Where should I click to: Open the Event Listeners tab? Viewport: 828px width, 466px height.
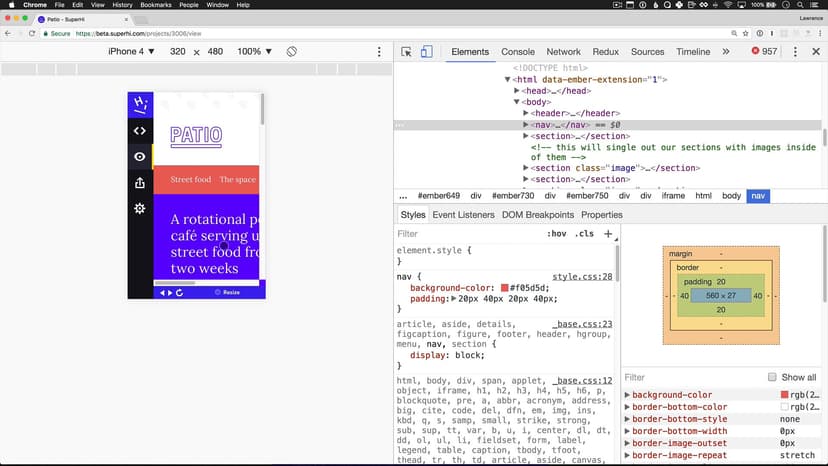[x=463, y=215]
